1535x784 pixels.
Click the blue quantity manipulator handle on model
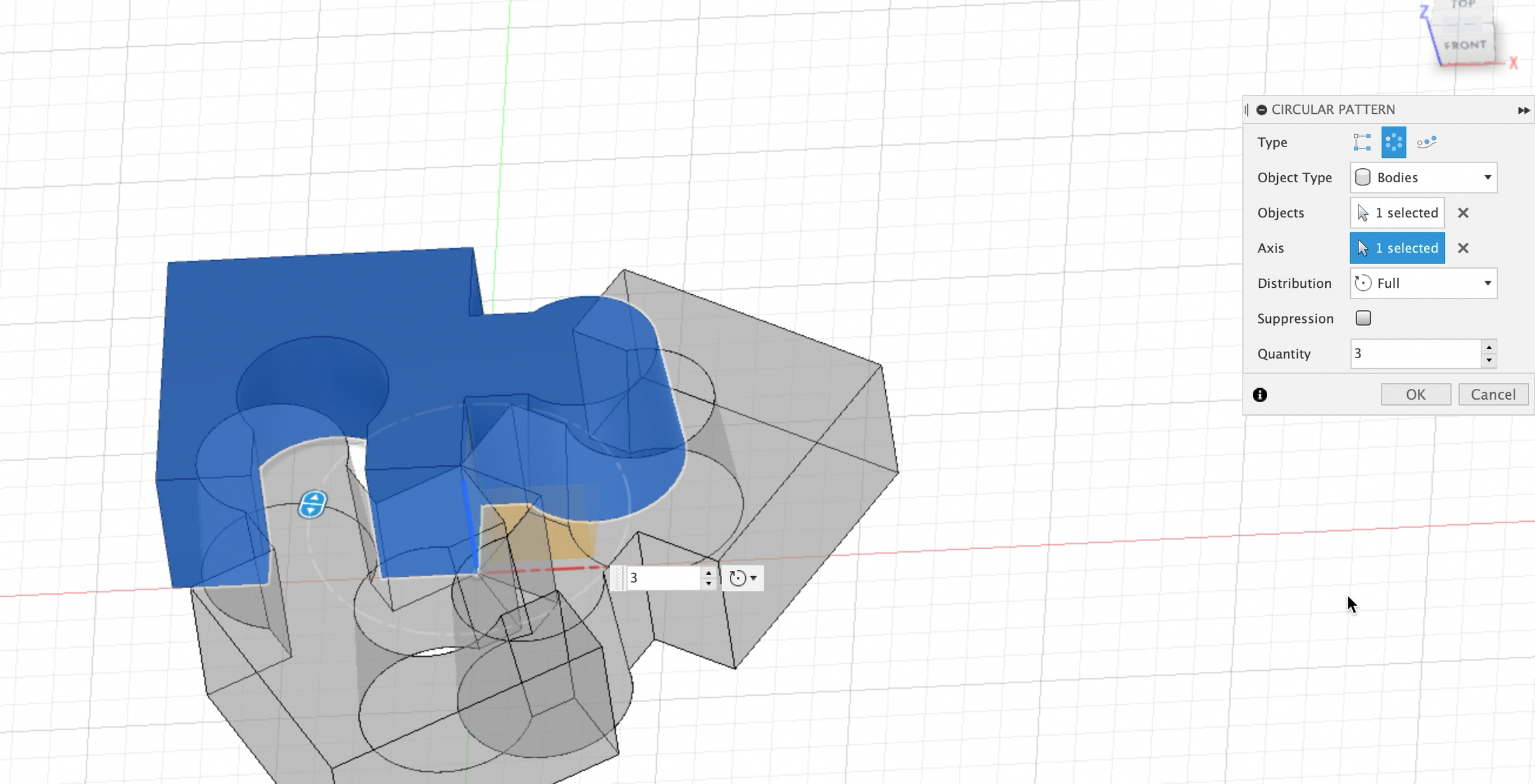pos(312,504)
